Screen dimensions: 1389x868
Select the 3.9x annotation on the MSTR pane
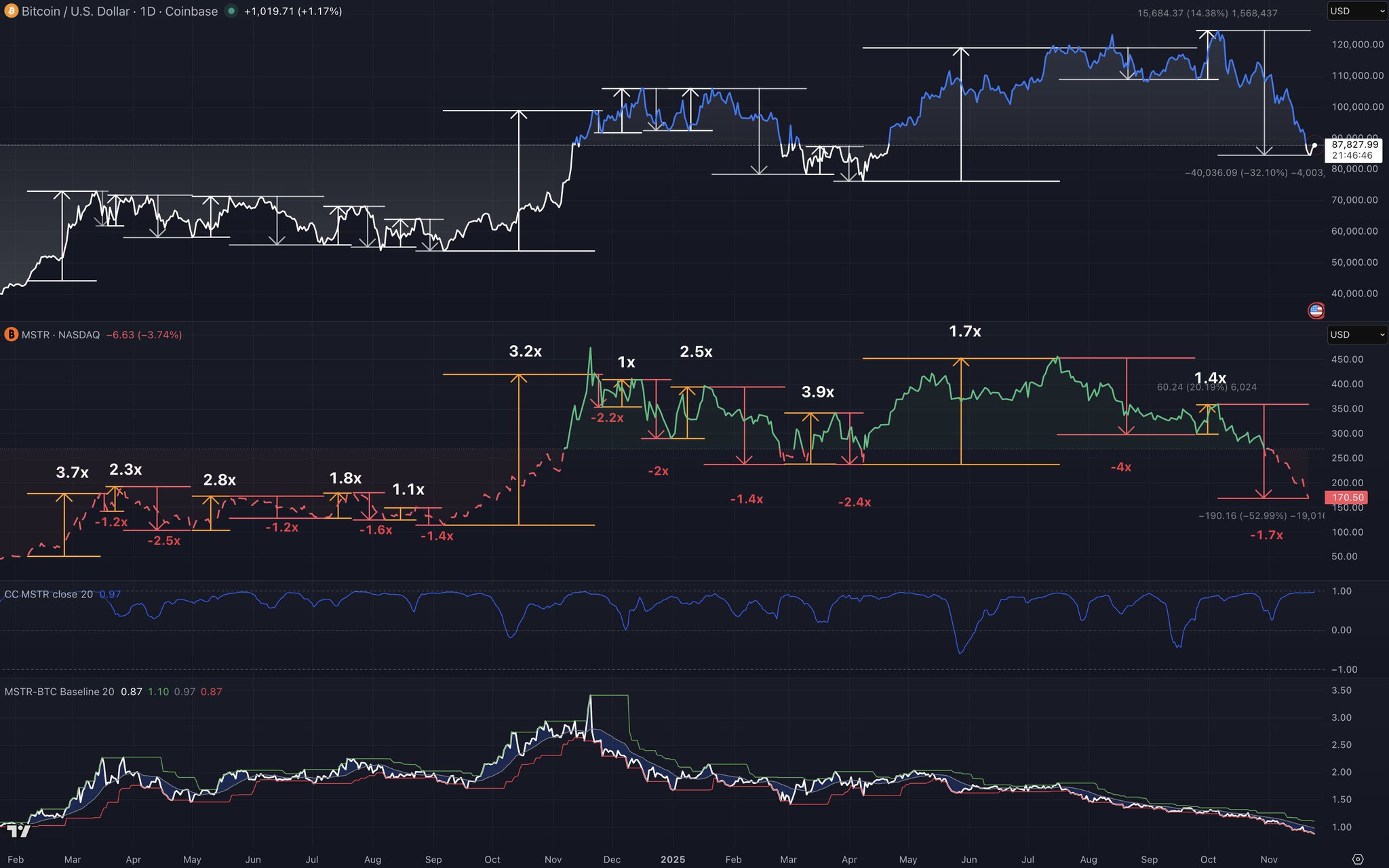click(818, 392)
